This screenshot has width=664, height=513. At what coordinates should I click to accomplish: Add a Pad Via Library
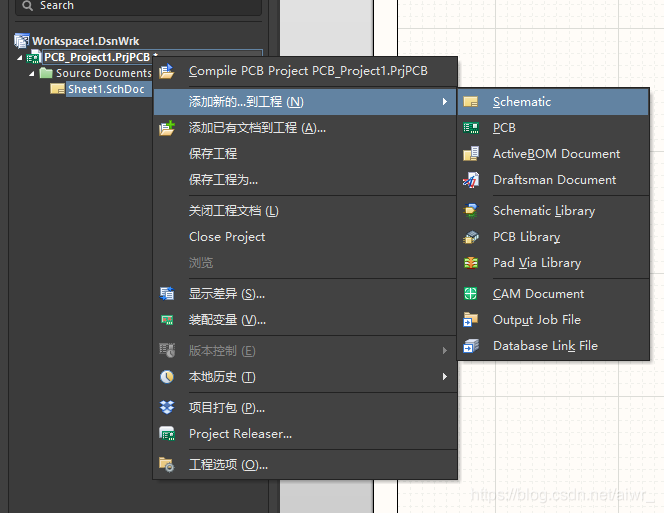point(553,263)
